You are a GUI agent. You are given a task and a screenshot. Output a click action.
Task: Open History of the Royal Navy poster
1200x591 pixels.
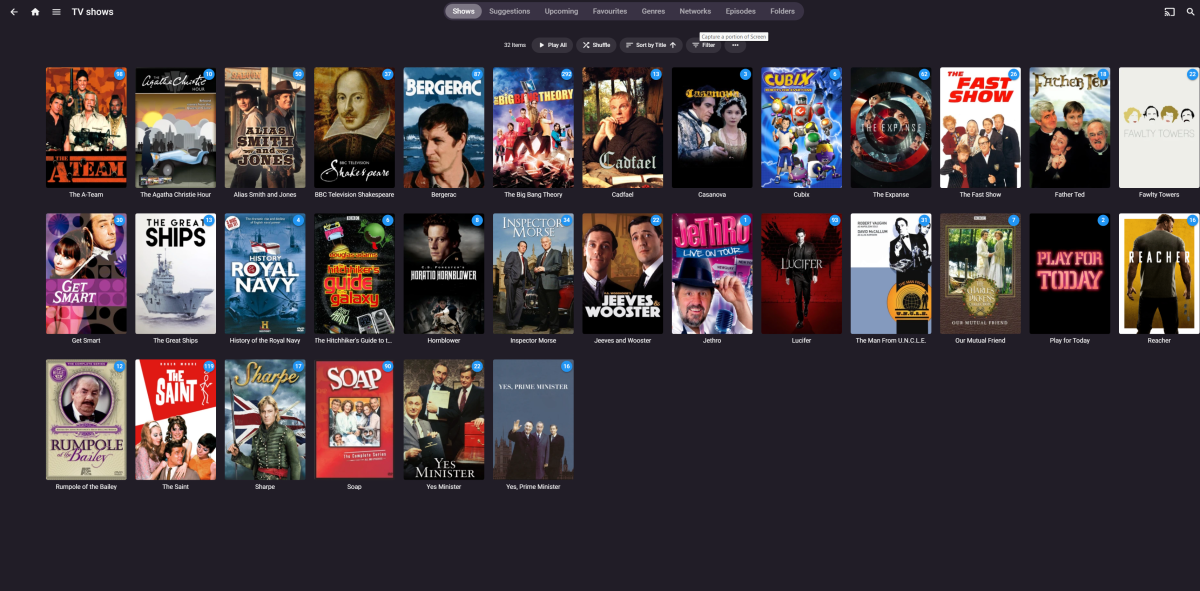click(265, 273)
